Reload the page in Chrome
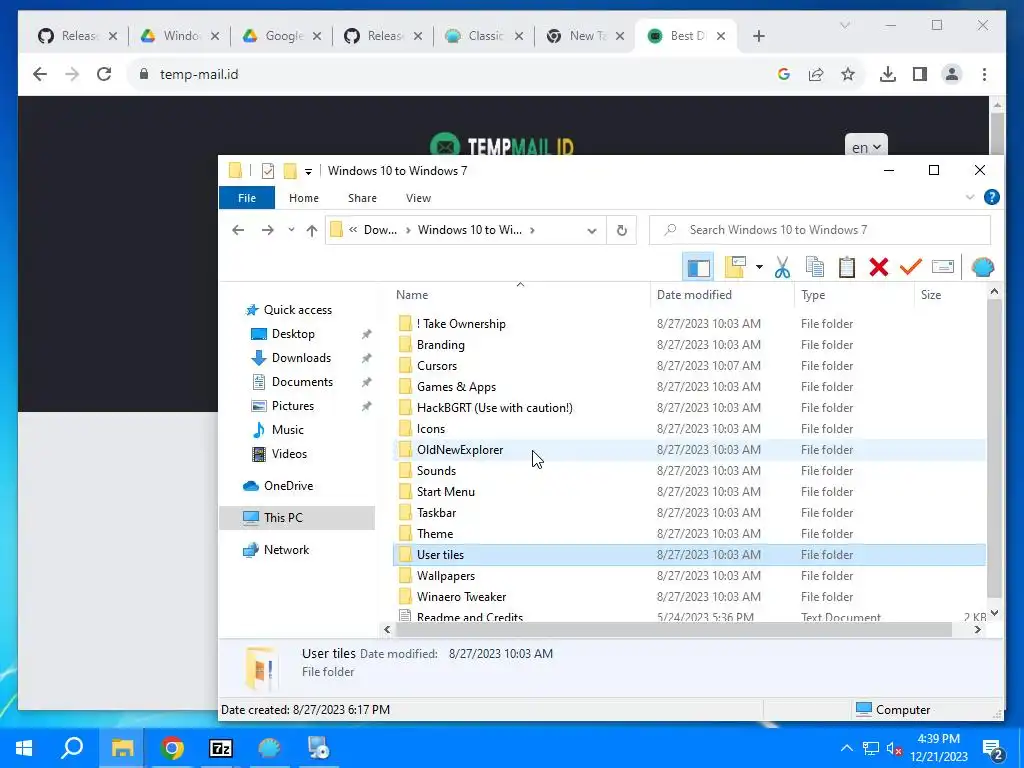 [x=104, y=74]
